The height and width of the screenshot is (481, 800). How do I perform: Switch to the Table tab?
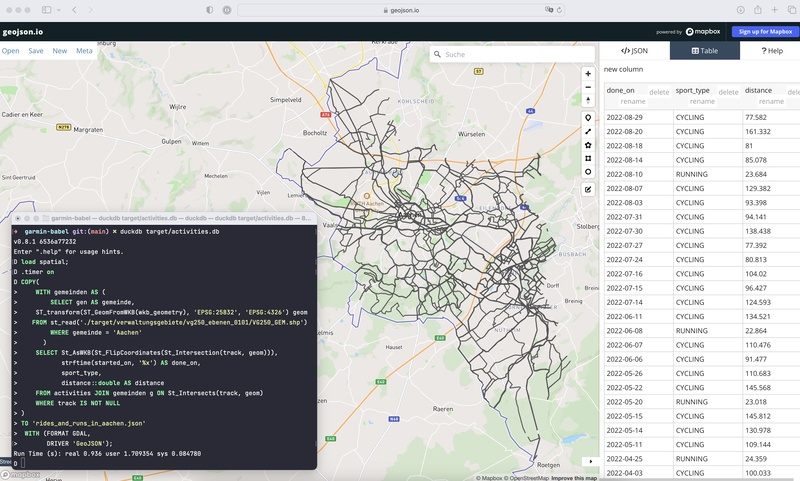click(705, 50)
